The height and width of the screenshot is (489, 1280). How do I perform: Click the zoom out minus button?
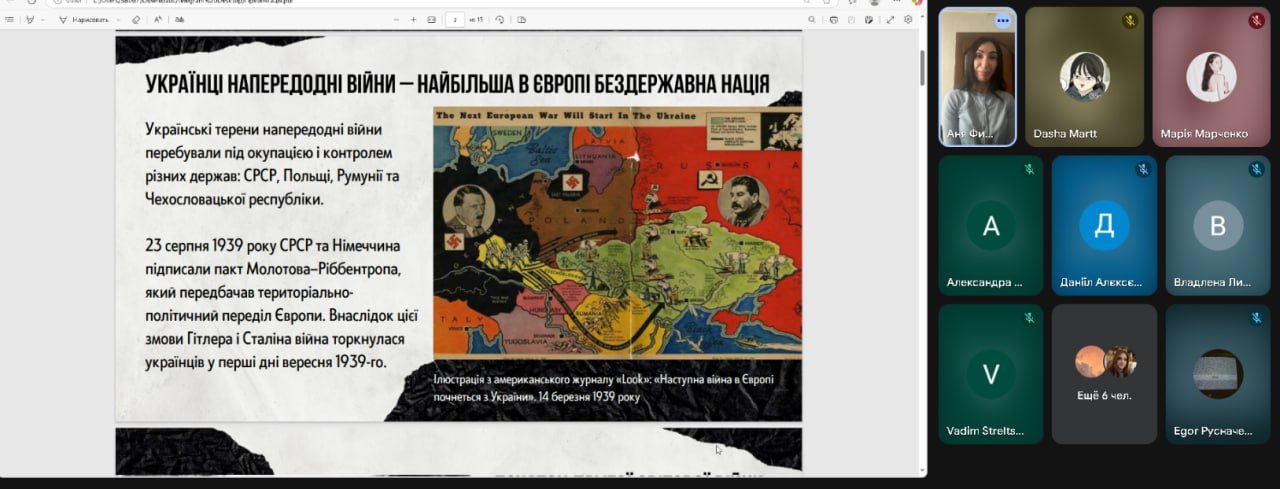pyautogui.click(x=396, y=19)
